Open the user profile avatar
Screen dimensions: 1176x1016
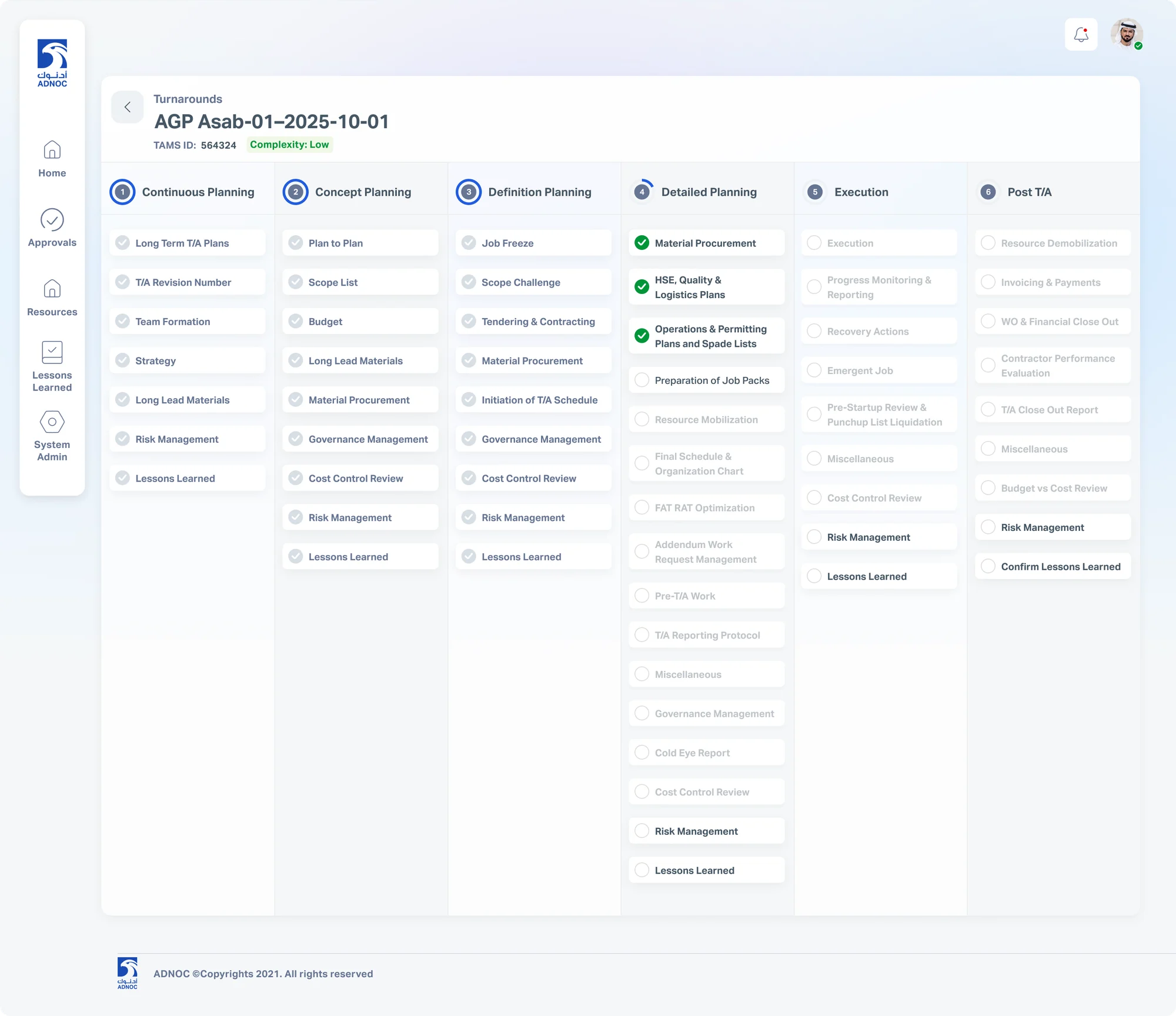1127,34
